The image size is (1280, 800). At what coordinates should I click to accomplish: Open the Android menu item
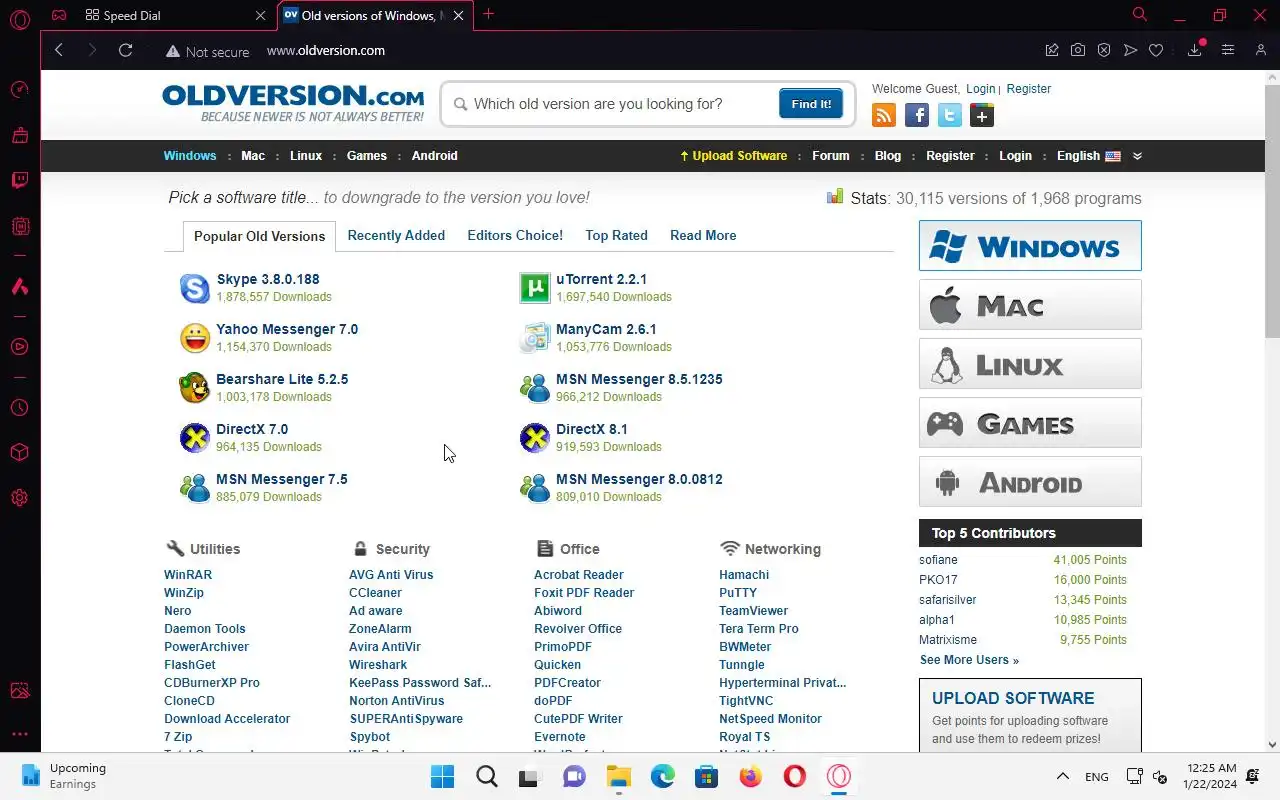click(435, 156)
